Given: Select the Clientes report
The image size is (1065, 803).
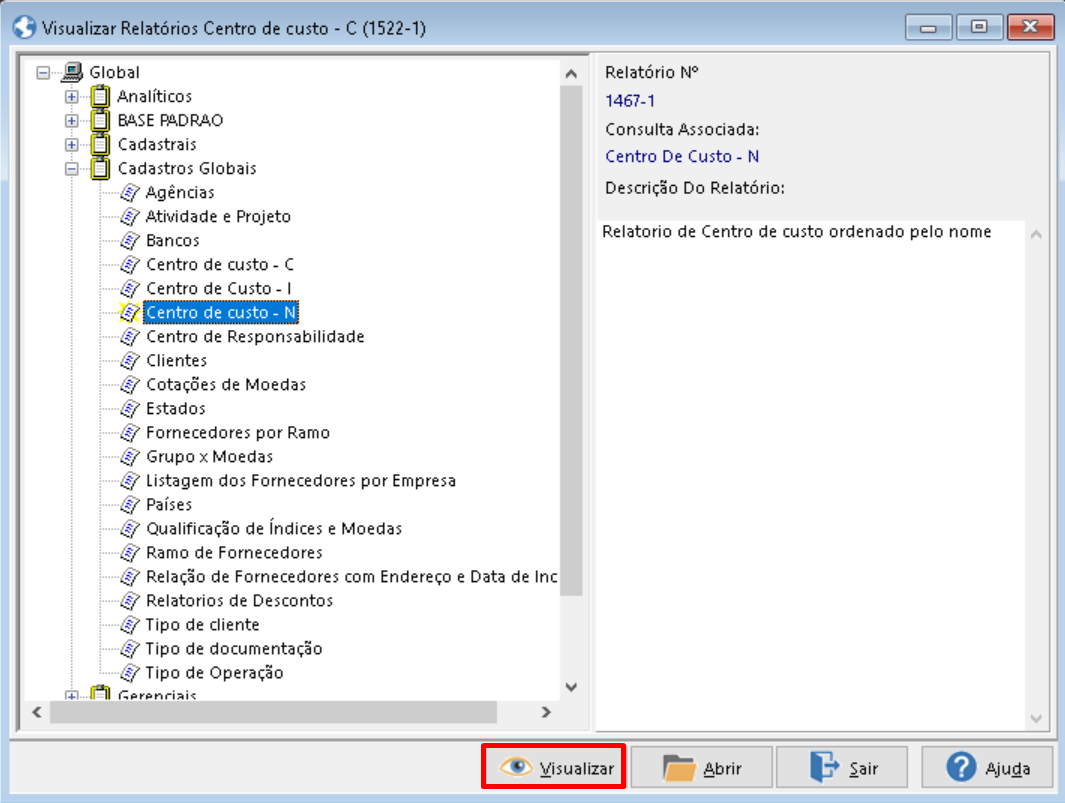Looking at the screenshot, I should coord(177,361).
